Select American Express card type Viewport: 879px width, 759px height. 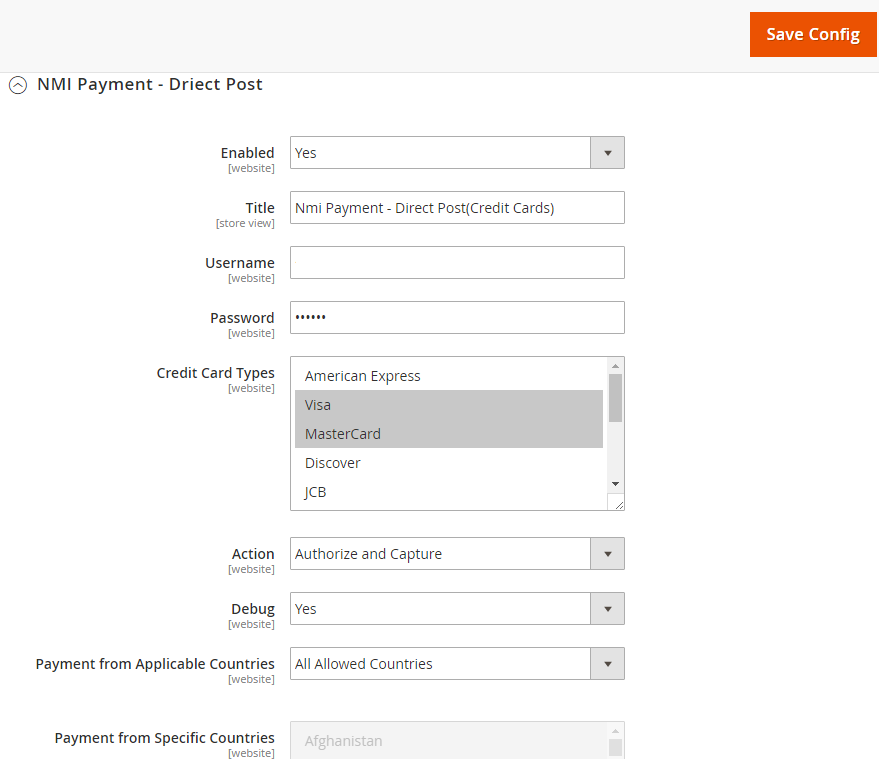pos(449,376)
